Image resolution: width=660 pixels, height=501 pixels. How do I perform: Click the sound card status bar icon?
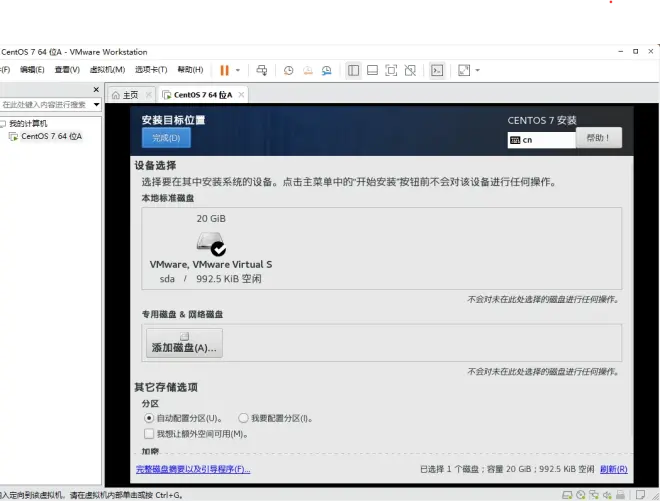pos(607,495)
